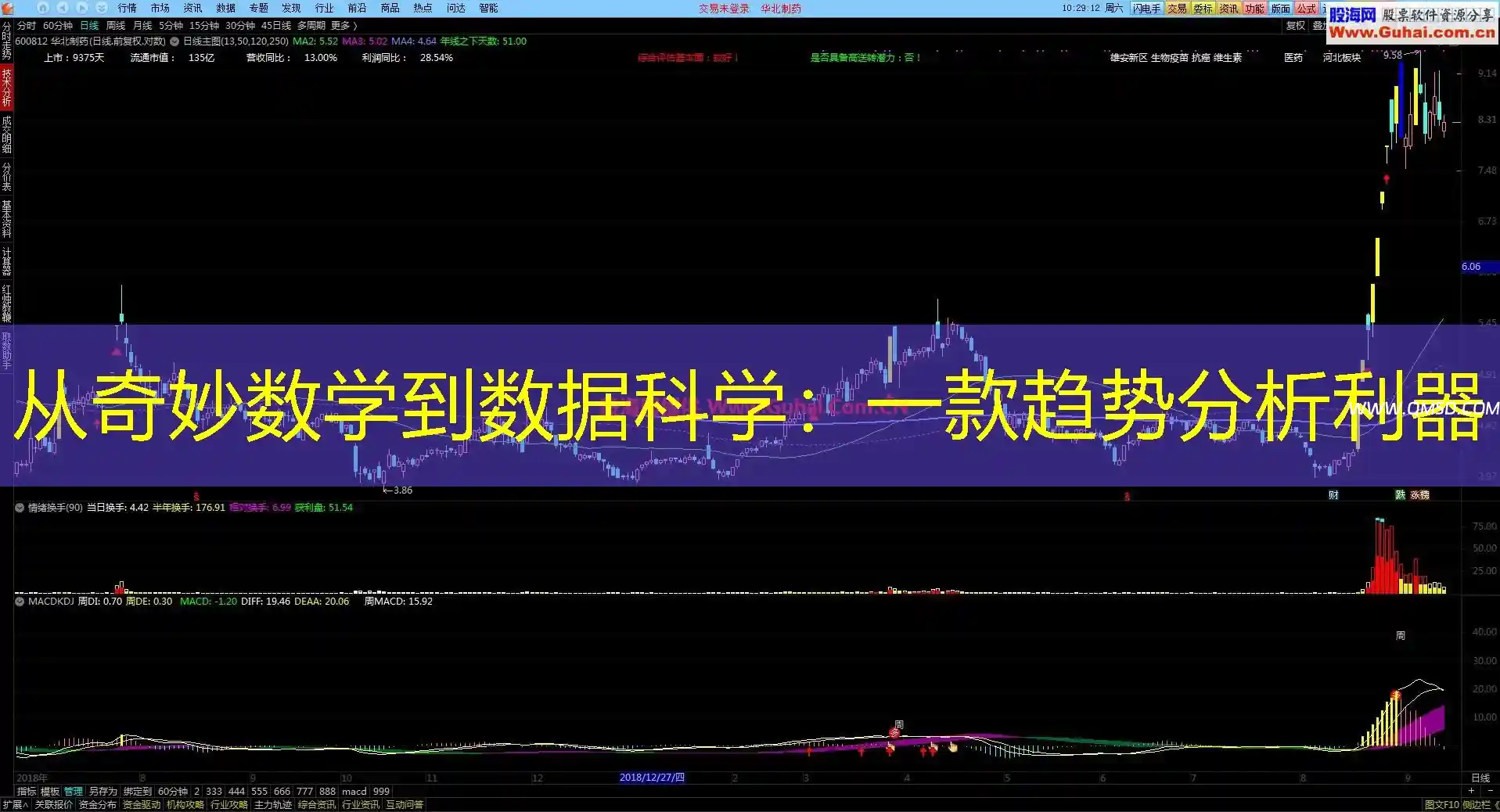Viewport: 1500px width, 812px height.
Task: Open the 行情 menu
Action: 128,8
